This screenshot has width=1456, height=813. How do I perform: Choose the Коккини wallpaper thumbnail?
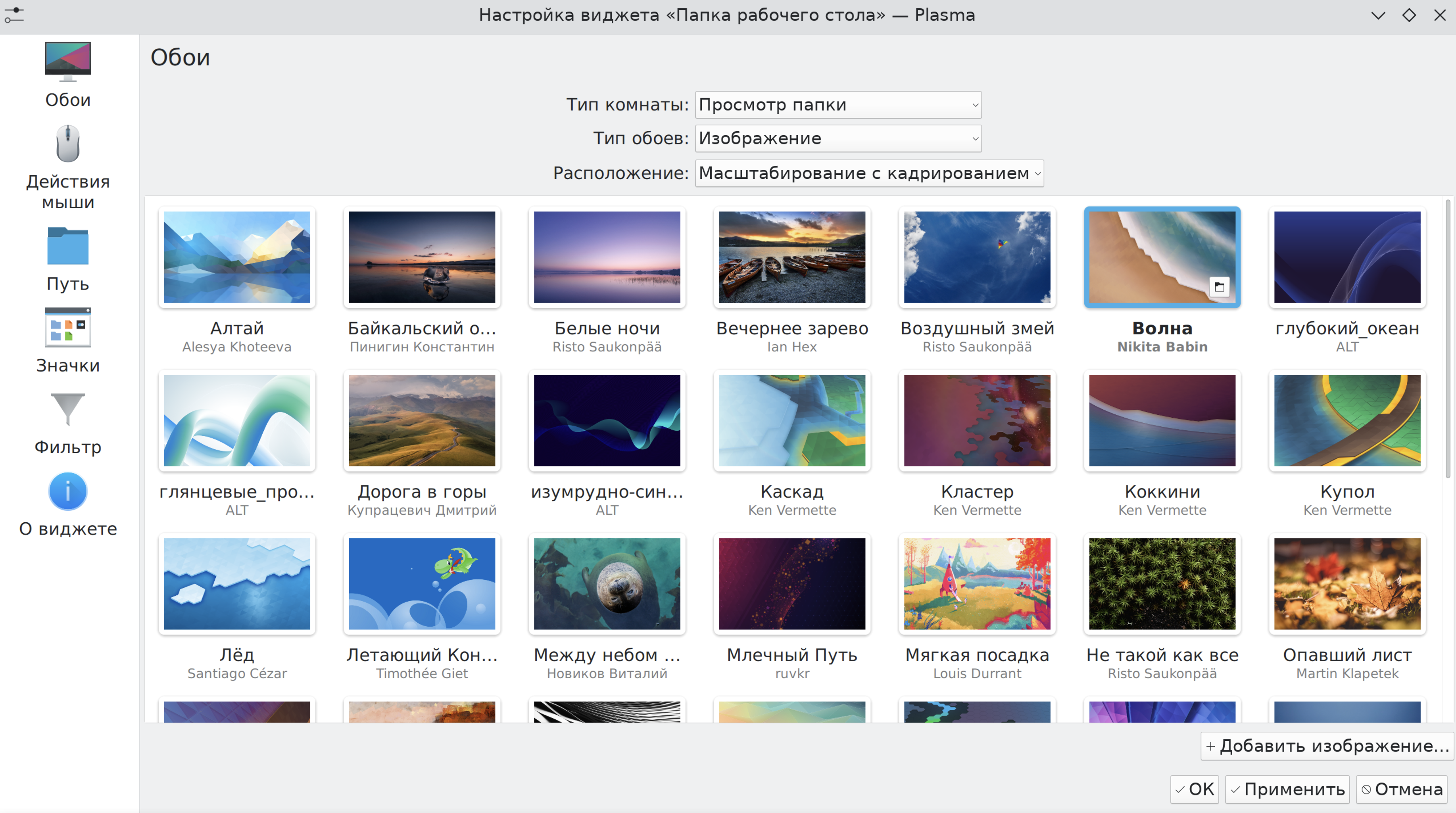(1162, 420)
